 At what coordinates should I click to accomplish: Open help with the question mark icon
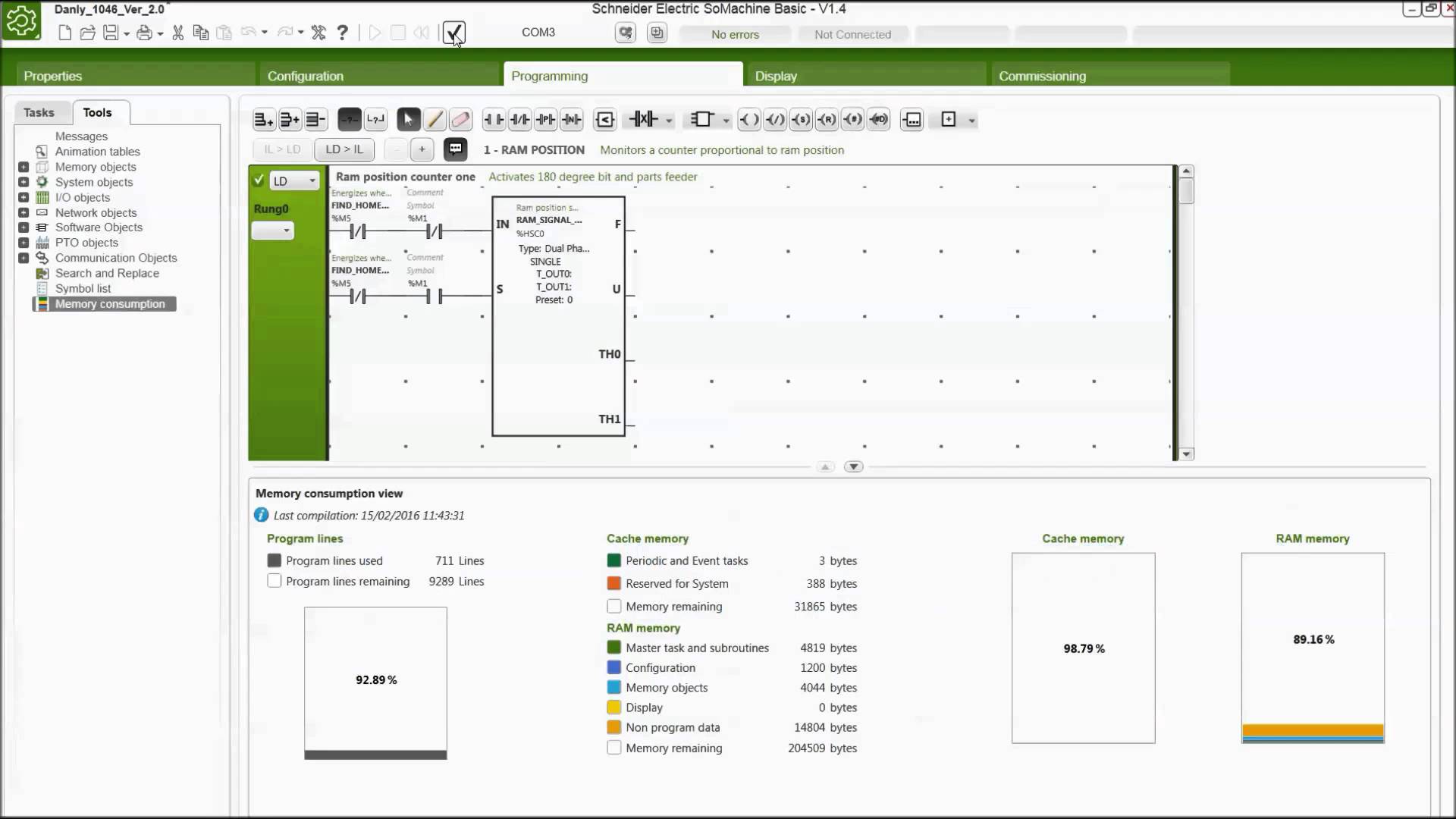(x=343, y=33)
